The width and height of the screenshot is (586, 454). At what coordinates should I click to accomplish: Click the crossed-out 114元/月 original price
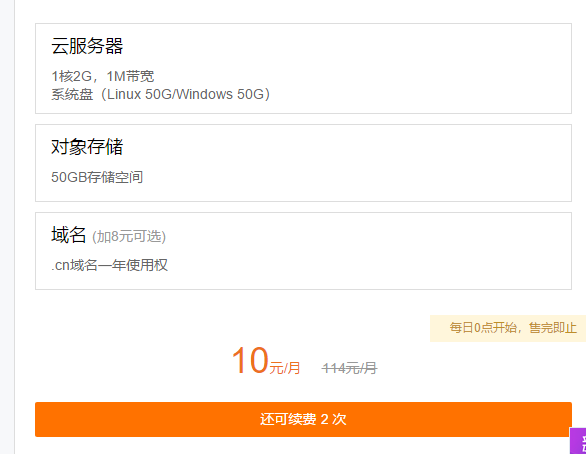pyautogui.click(x=349, y=368)
